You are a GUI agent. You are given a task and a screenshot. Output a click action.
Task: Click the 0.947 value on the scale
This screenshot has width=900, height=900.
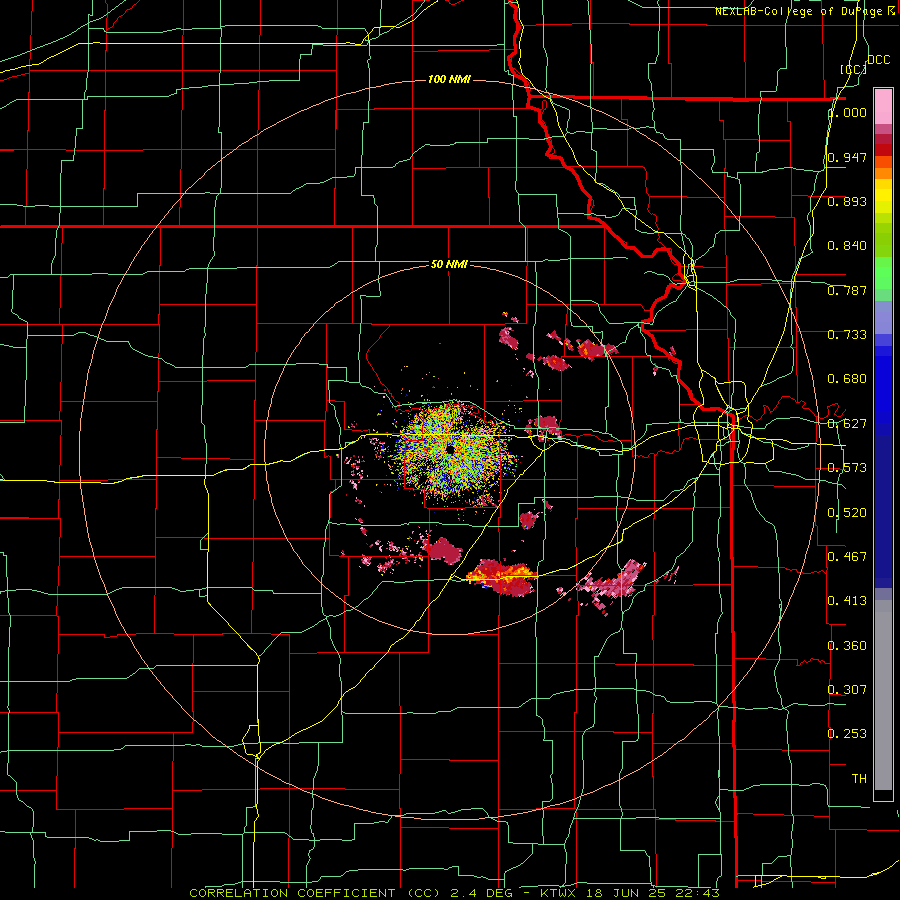click(x=847, y=157)
